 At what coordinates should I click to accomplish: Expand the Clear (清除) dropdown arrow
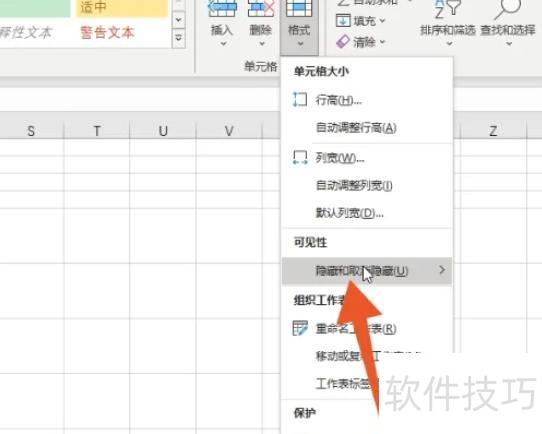coord(382,42)
